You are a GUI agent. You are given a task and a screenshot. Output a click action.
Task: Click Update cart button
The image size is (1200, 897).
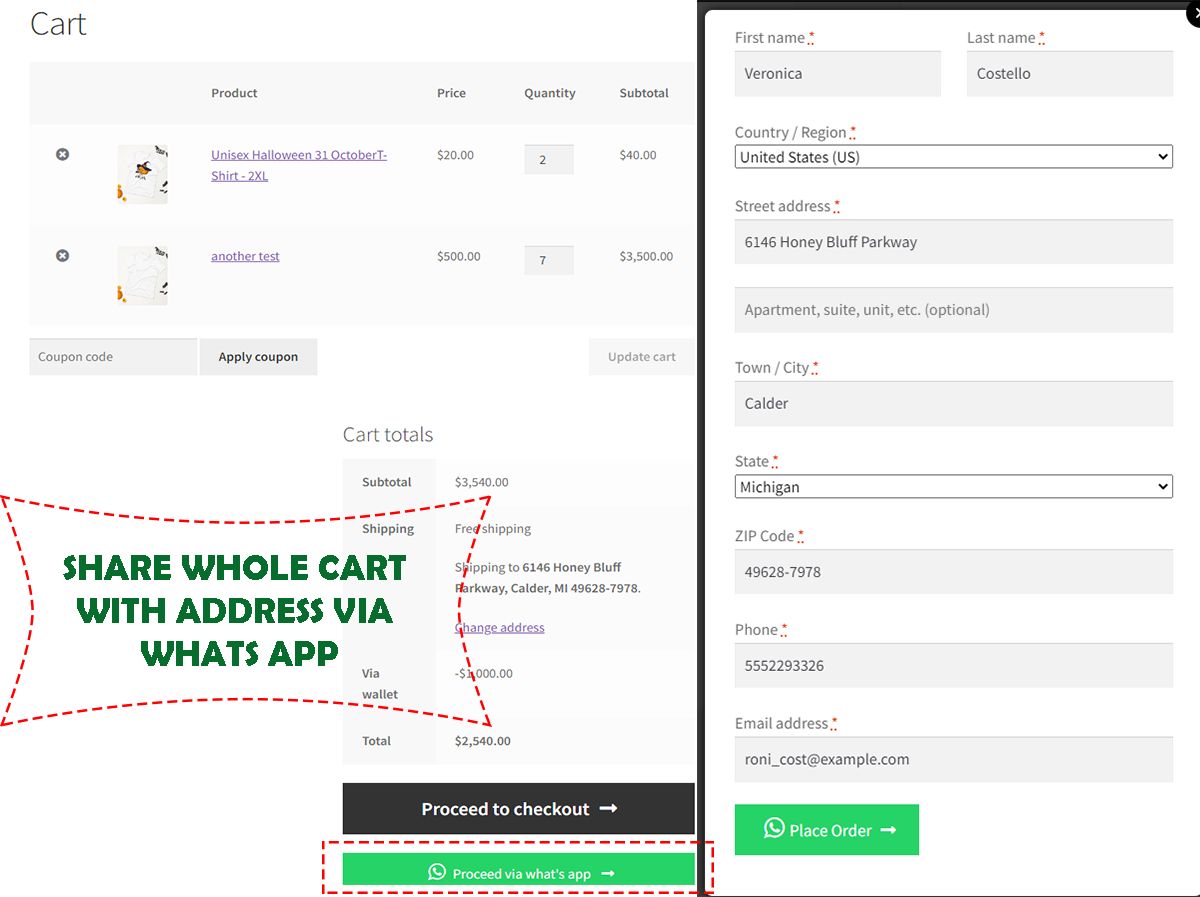641,357
